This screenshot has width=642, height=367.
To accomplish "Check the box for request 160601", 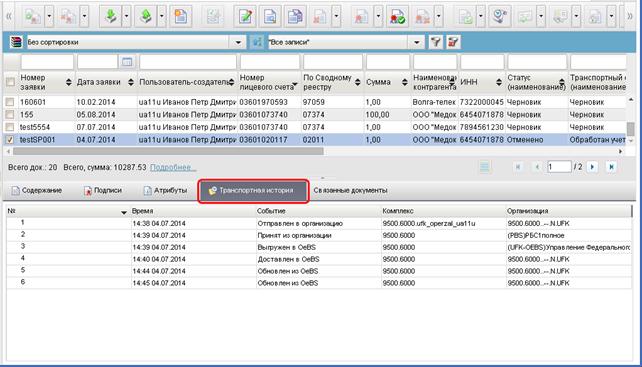I will tap(10, 102).
